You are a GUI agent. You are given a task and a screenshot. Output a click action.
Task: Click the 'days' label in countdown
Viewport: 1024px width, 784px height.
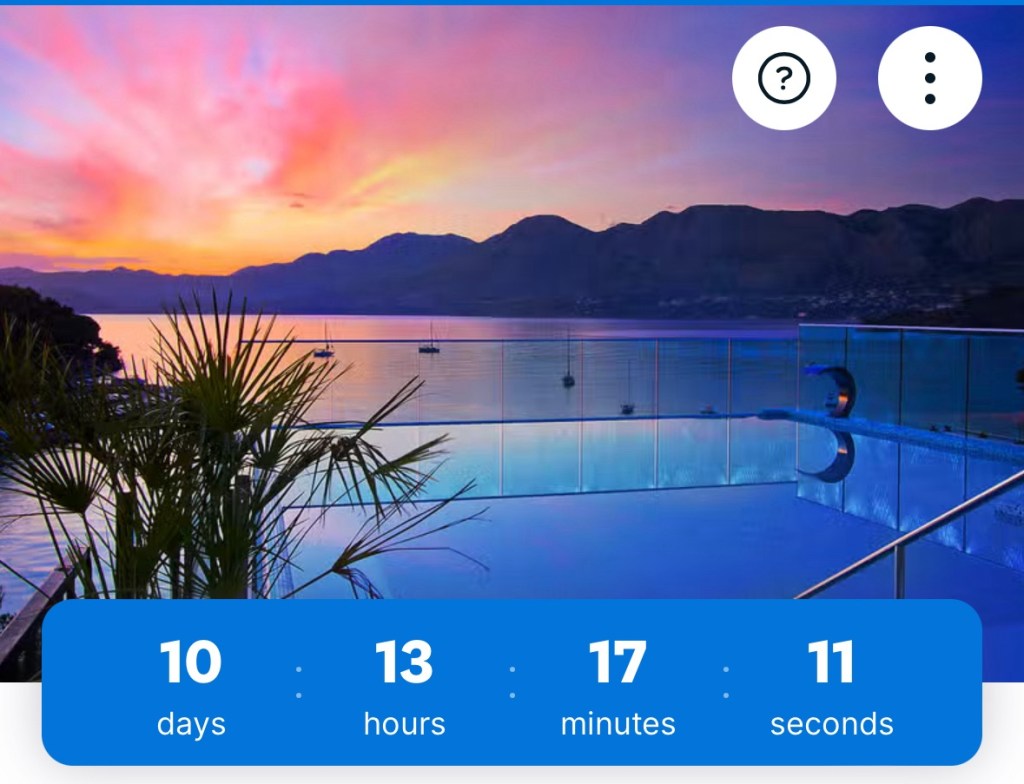(x=191, y=725)
